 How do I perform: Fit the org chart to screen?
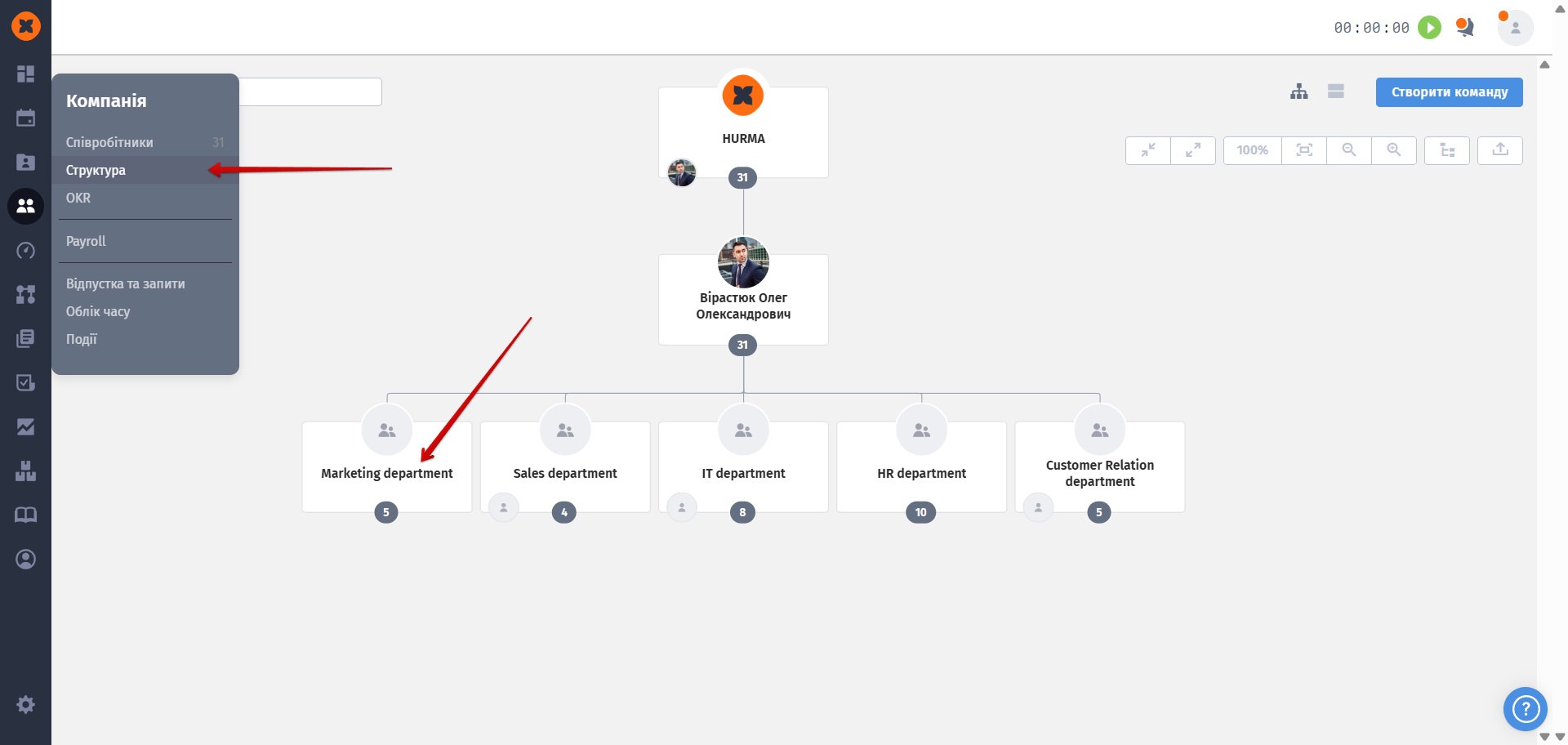point(1304,150)
